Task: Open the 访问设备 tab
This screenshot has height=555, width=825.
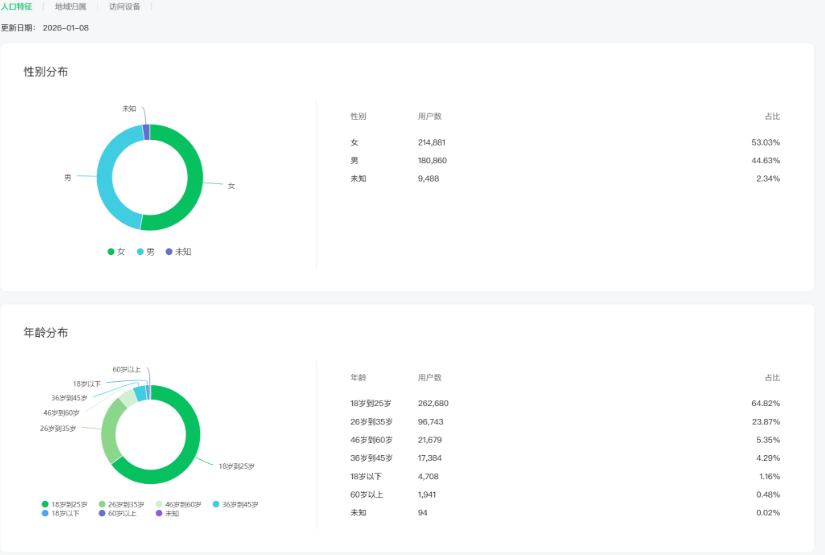Action: click(125, 7)
